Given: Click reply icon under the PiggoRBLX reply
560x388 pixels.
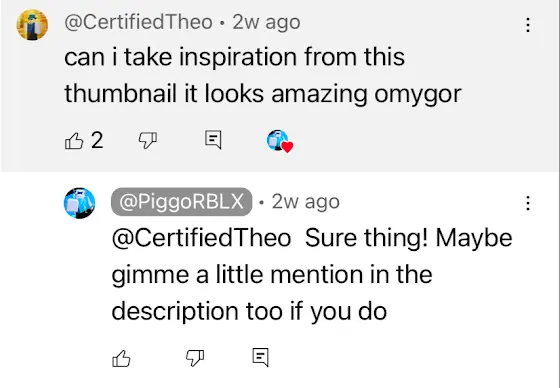Looking at the screenshot, I should tap(260, 357).
